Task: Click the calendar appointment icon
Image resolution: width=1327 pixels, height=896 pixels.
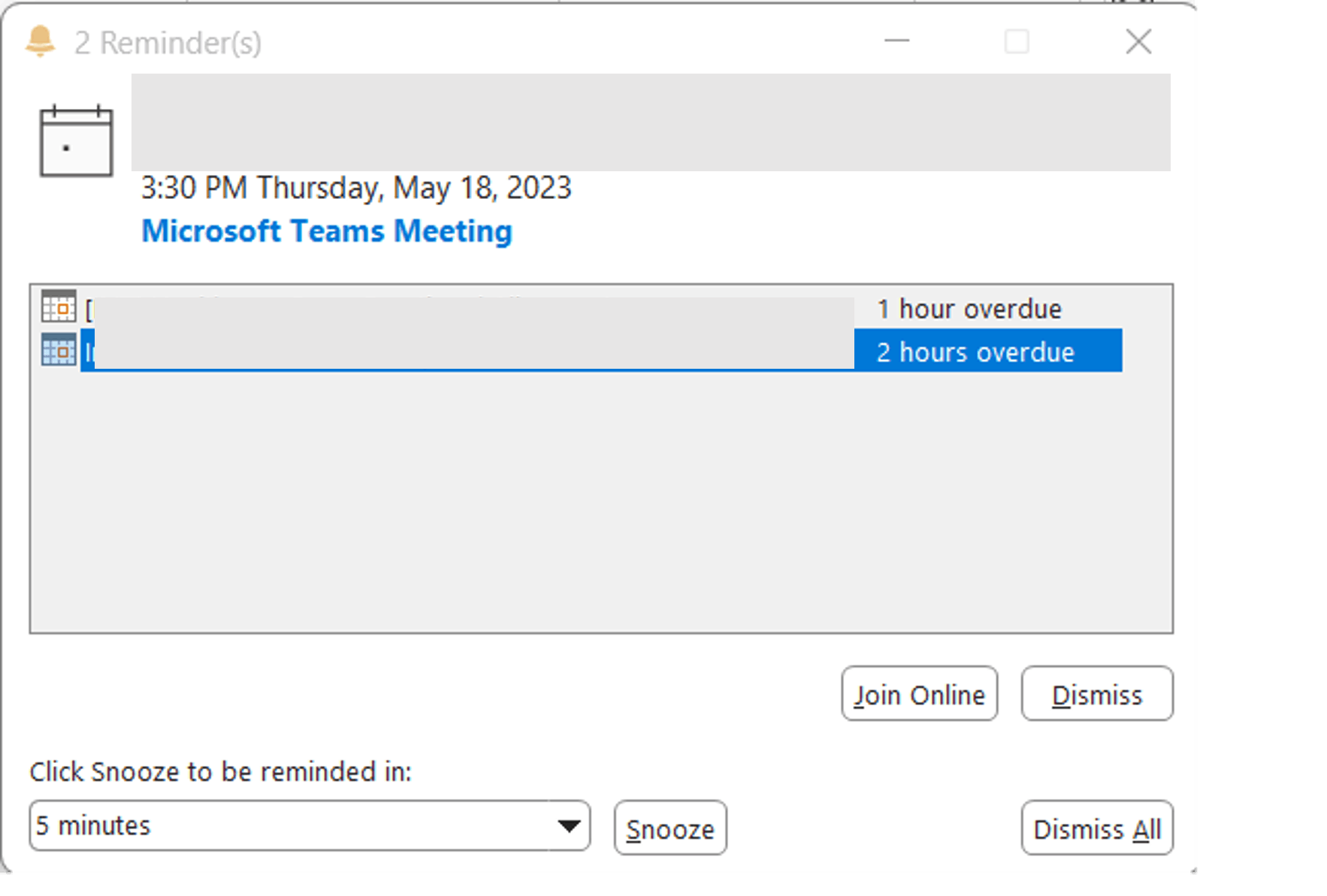Action: coord(76,140)
